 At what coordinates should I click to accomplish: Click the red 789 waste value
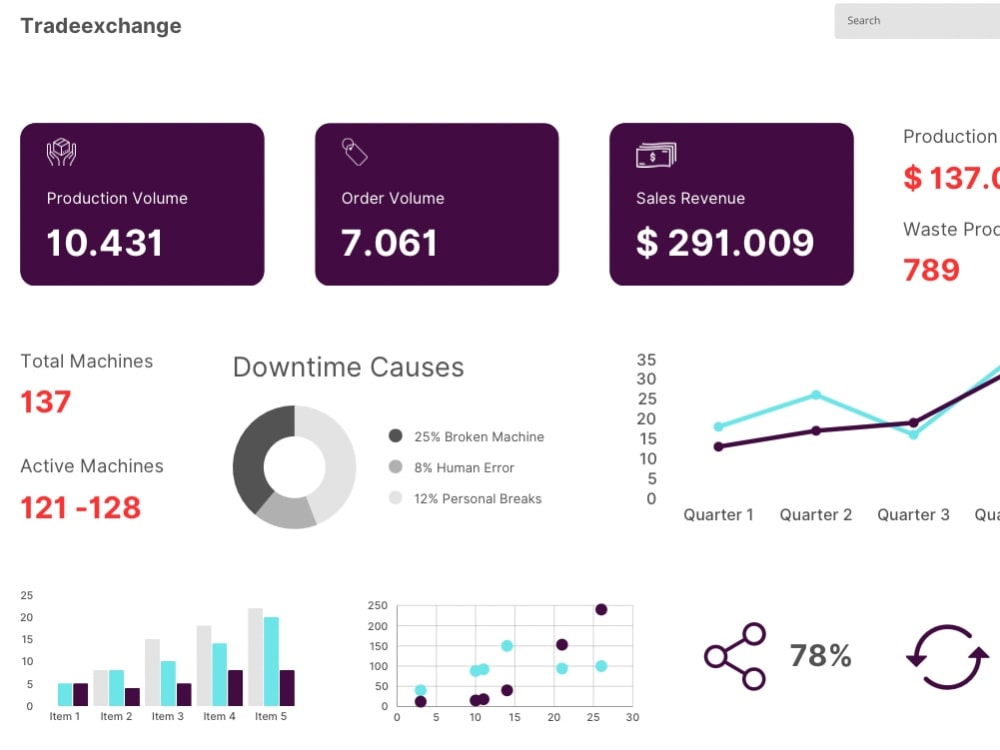point(931,270)
